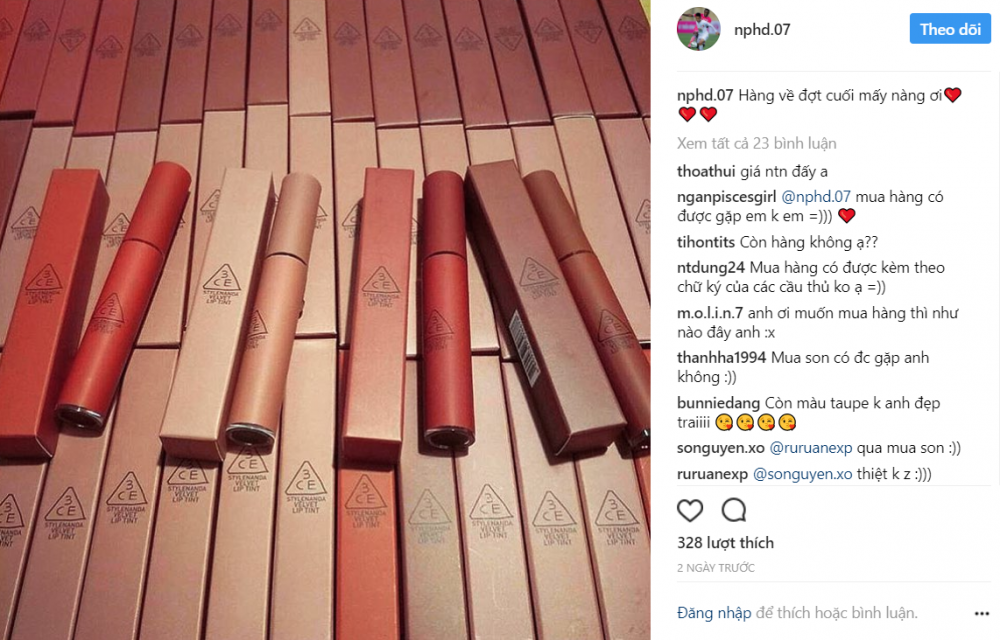The width and height of the screenshot is (1000, 640).
Task: Click the Đăng nhập login link
Action: click(x=714, y=613)
